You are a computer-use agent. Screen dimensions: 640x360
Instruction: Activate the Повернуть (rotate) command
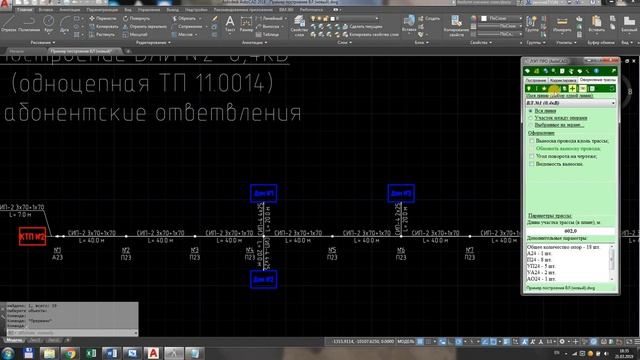136,18
